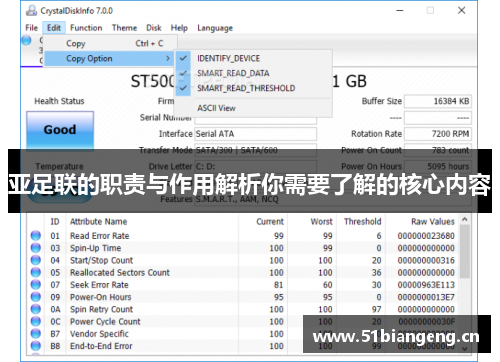Image resolution: width=500 pixels, height=362 pixels.
Task: Open the File menu
Action: [x=32, y=28]
